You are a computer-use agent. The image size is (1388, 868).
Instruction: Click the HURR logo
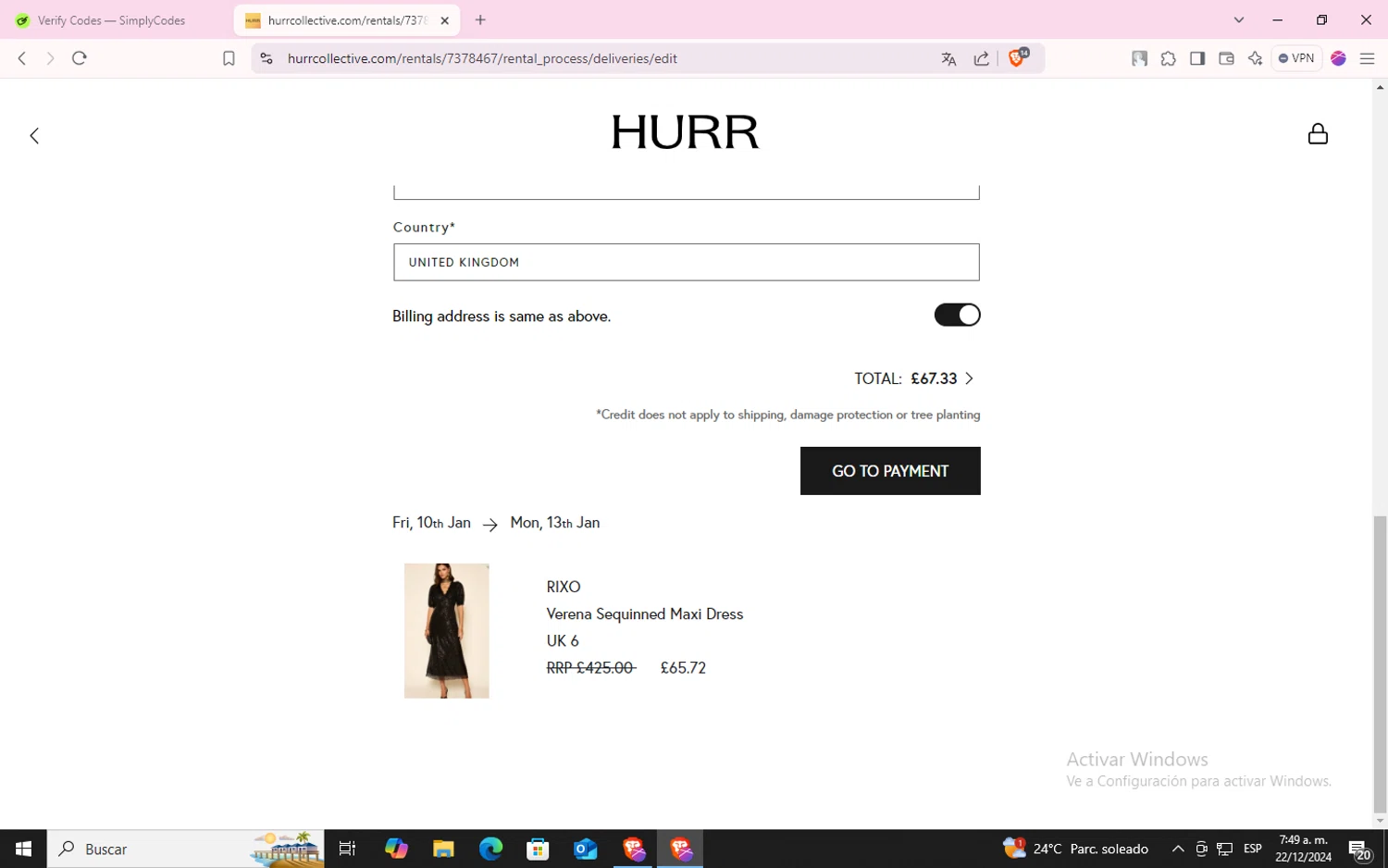685,132
